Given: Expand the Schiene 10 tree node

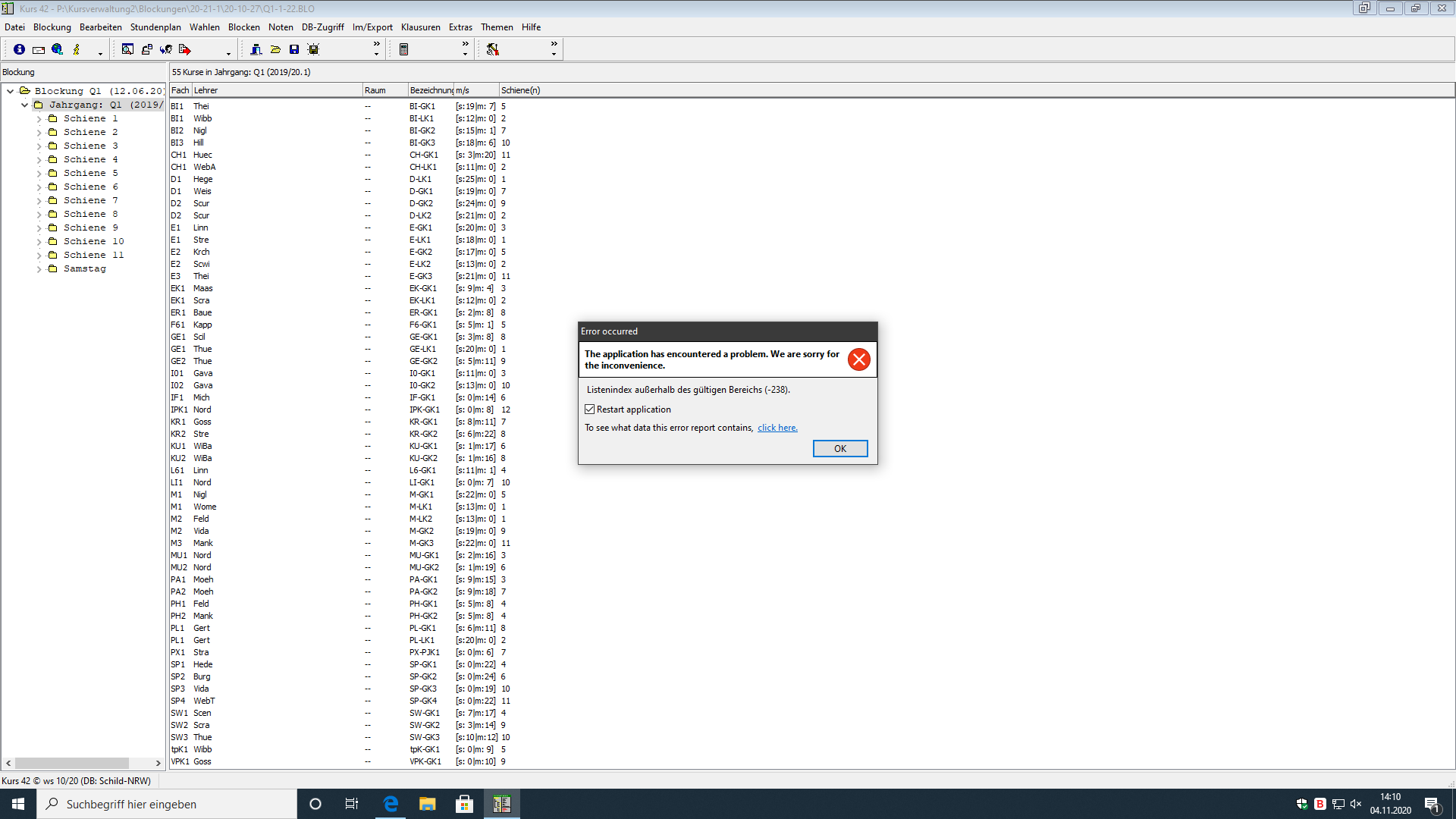Looking at the screenshot, I should (x=39, y=242).
